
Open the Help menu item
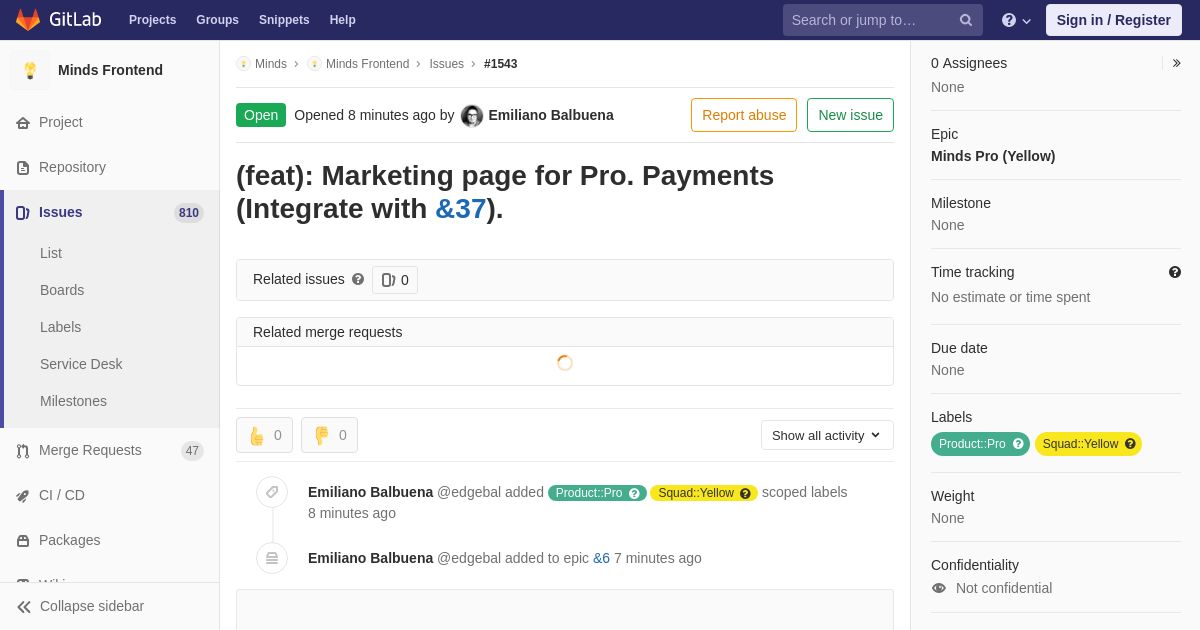coord(343,20)
